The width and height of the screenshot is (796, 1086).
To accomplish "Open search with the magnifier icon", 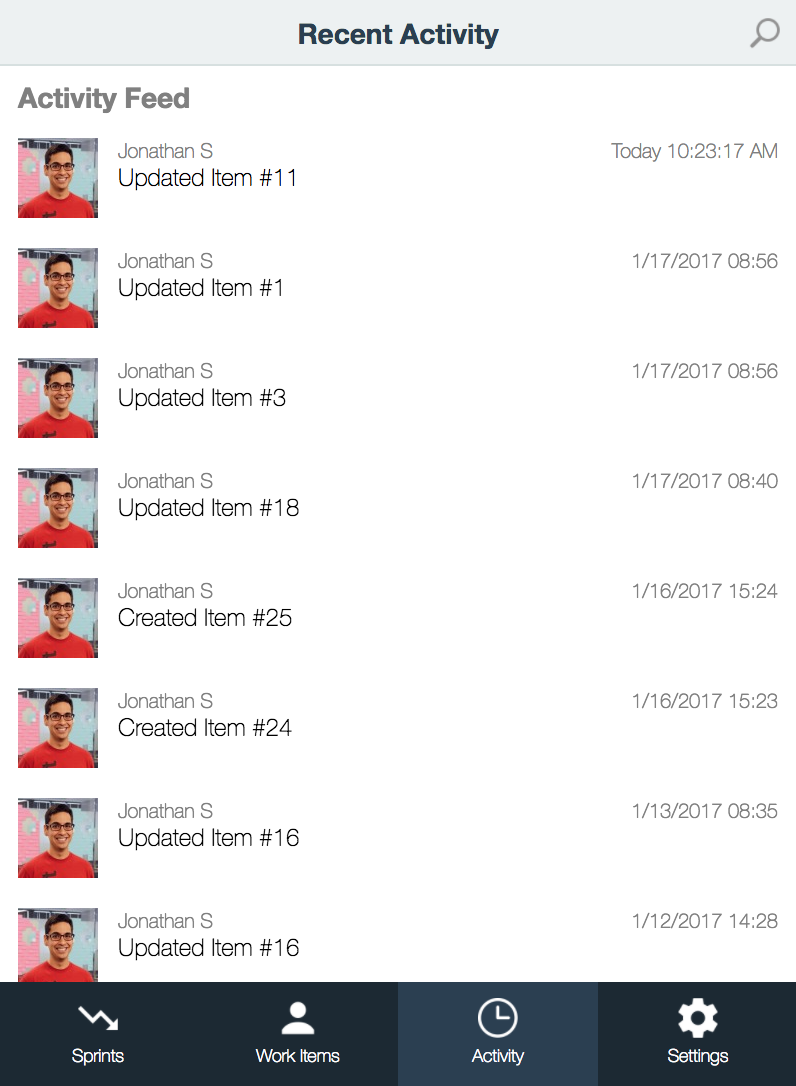I will [764, 33].
